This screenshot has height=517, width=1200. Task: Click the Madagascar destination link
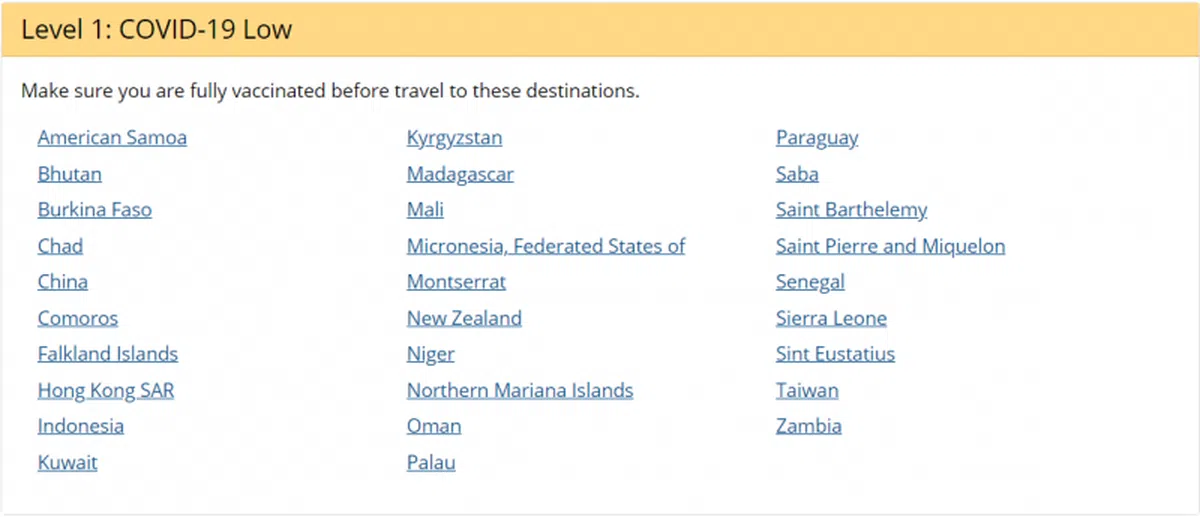click(460, 174)
